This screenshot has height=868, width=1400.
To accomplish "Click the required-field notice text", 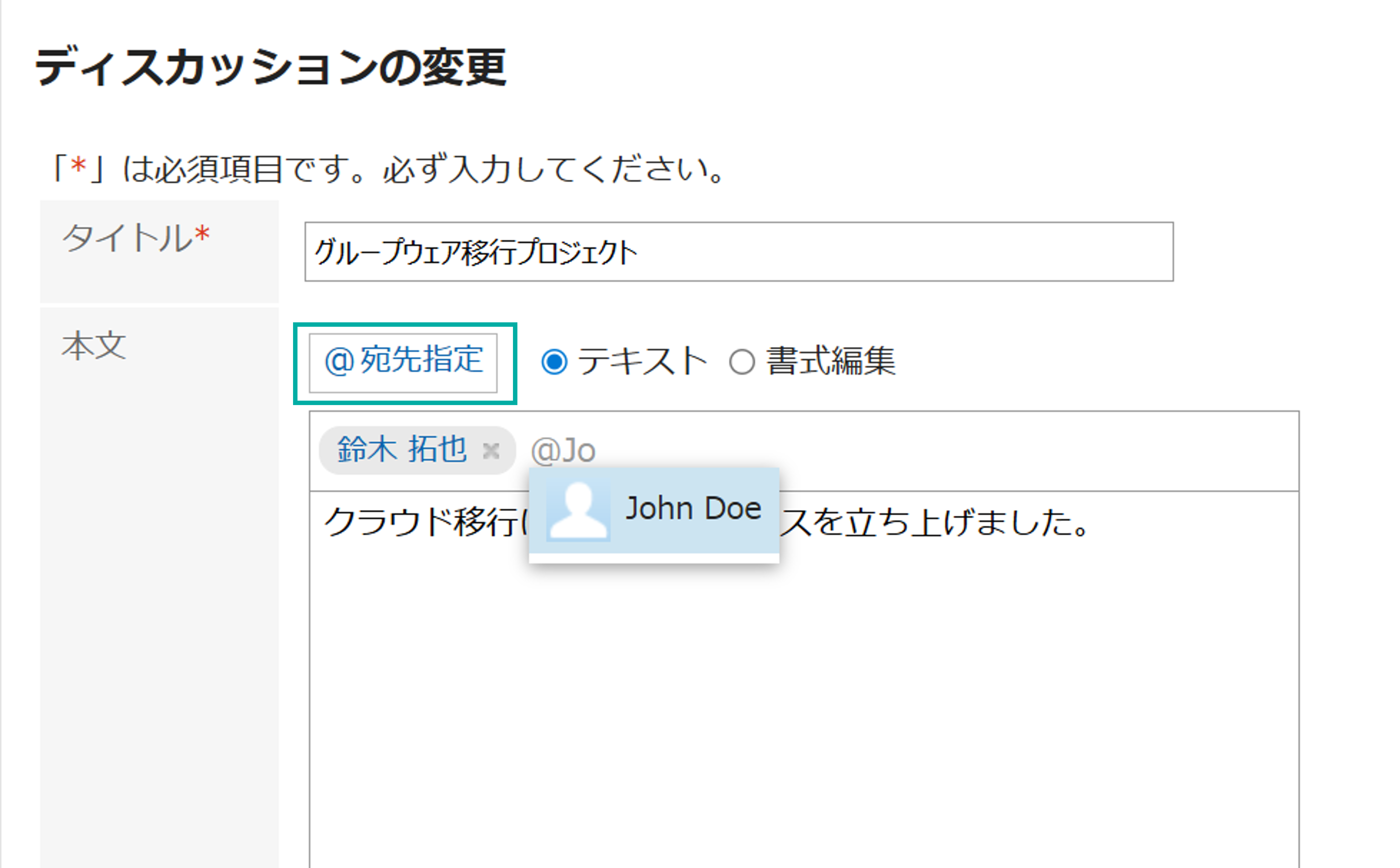I will (x=387, y=169).
